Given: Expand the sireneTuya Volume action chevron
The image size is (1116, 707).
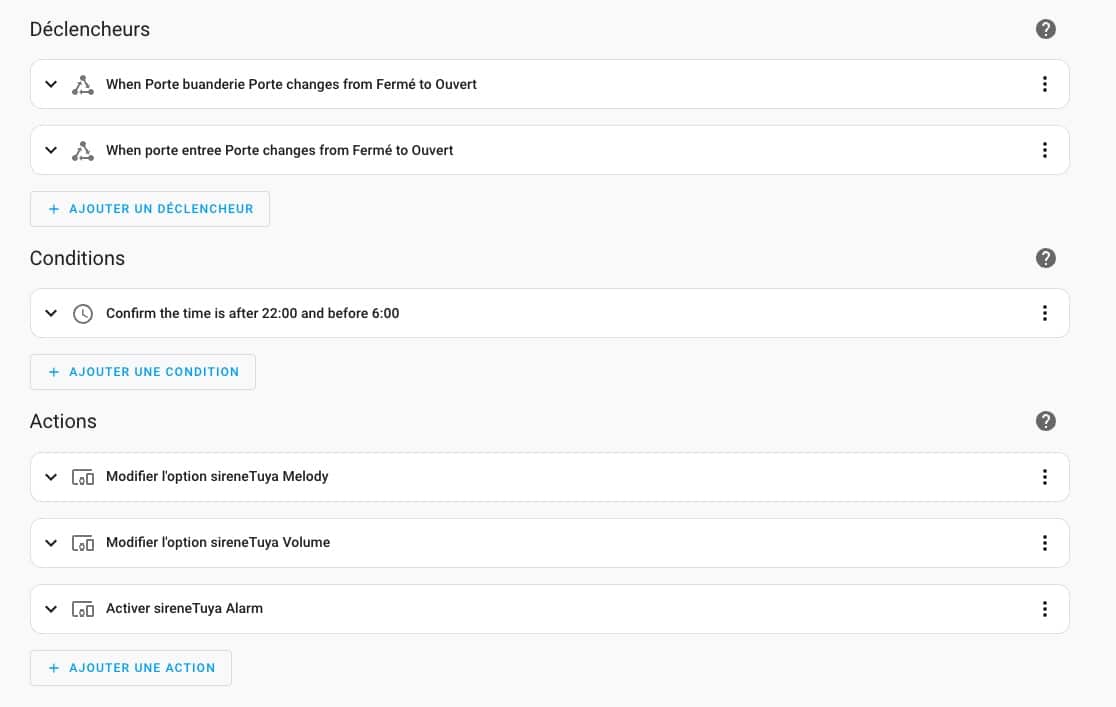Looking at the screenshot, I should coord(51,543).
